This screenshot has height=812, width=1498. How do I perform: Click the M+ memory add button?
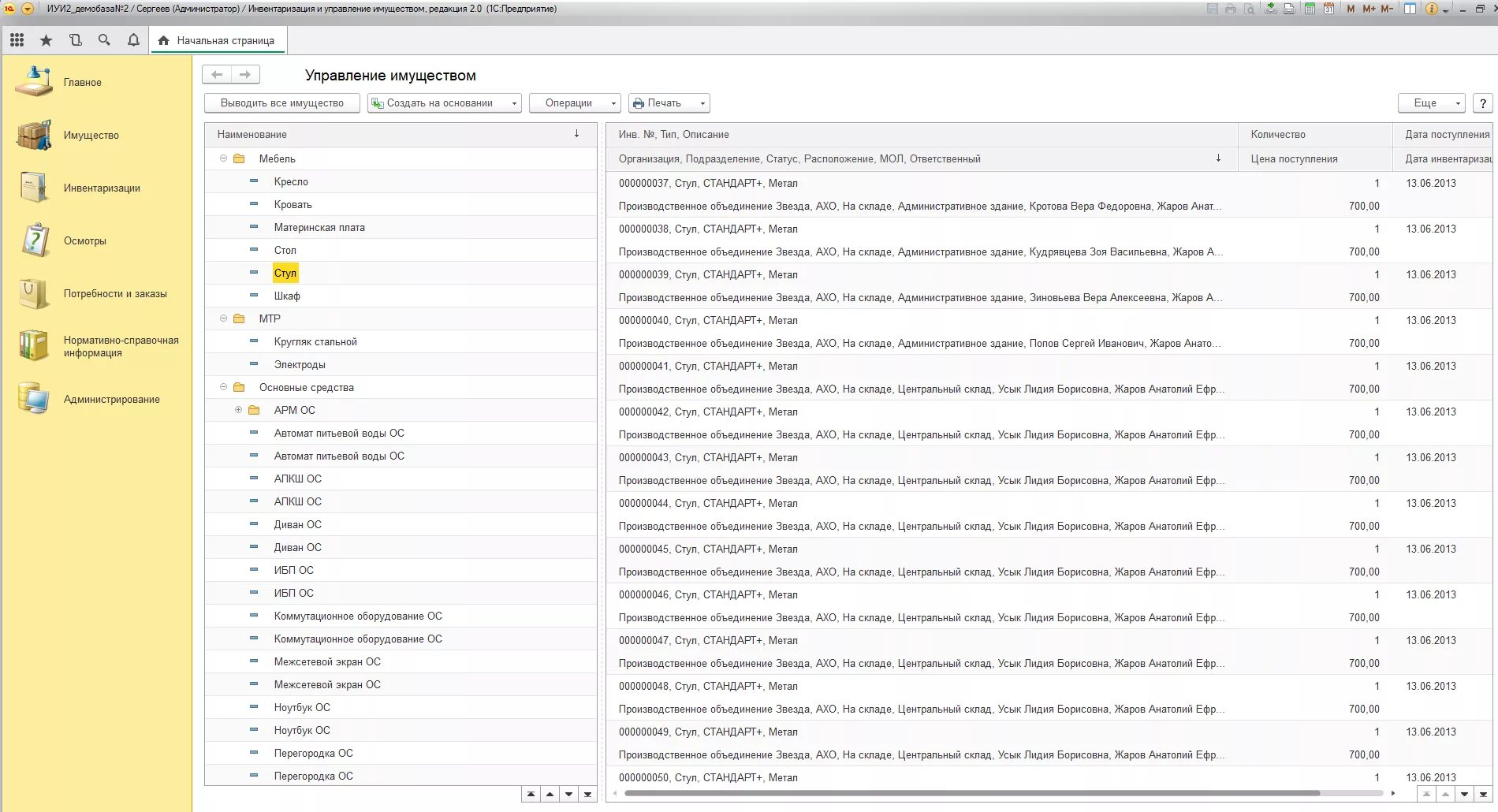[x=1369, y=9]
